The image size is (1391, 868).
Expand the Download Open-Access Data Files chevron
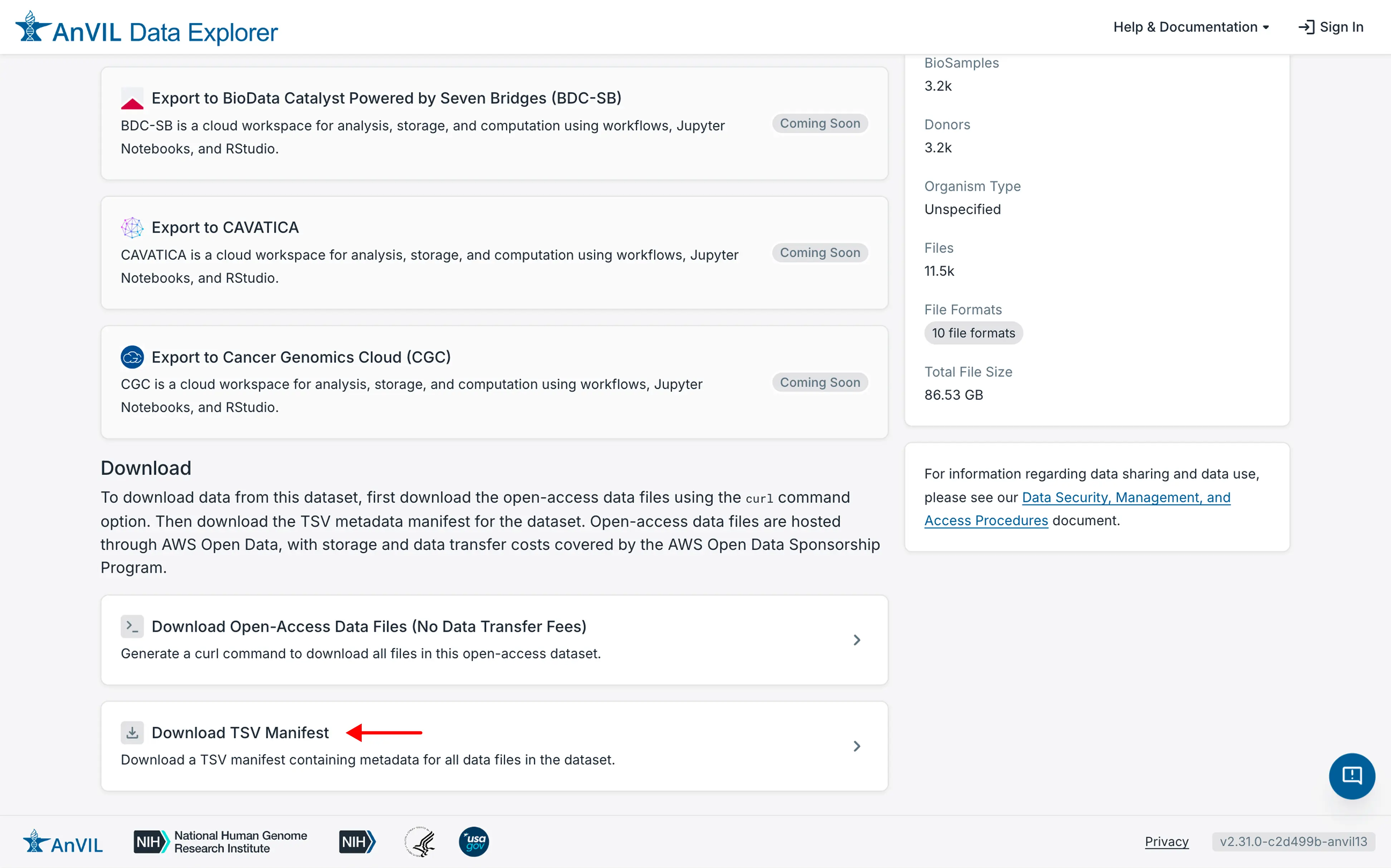[857, 639]
